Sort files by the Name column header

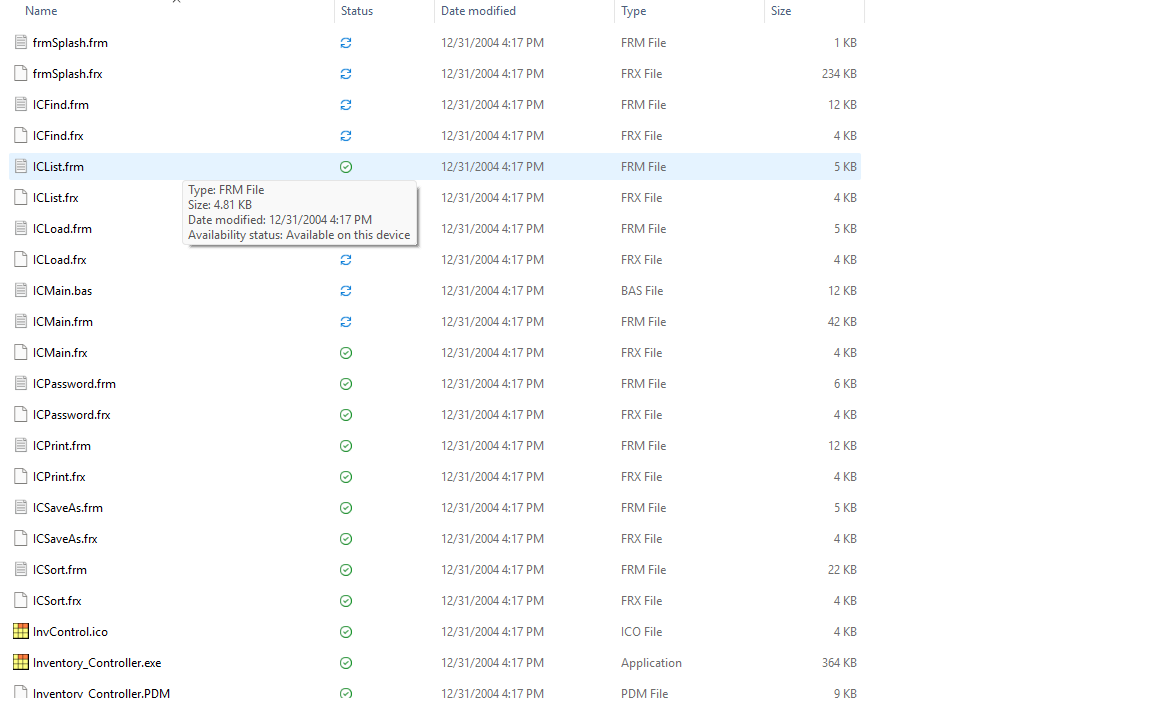tap(41, 11)
